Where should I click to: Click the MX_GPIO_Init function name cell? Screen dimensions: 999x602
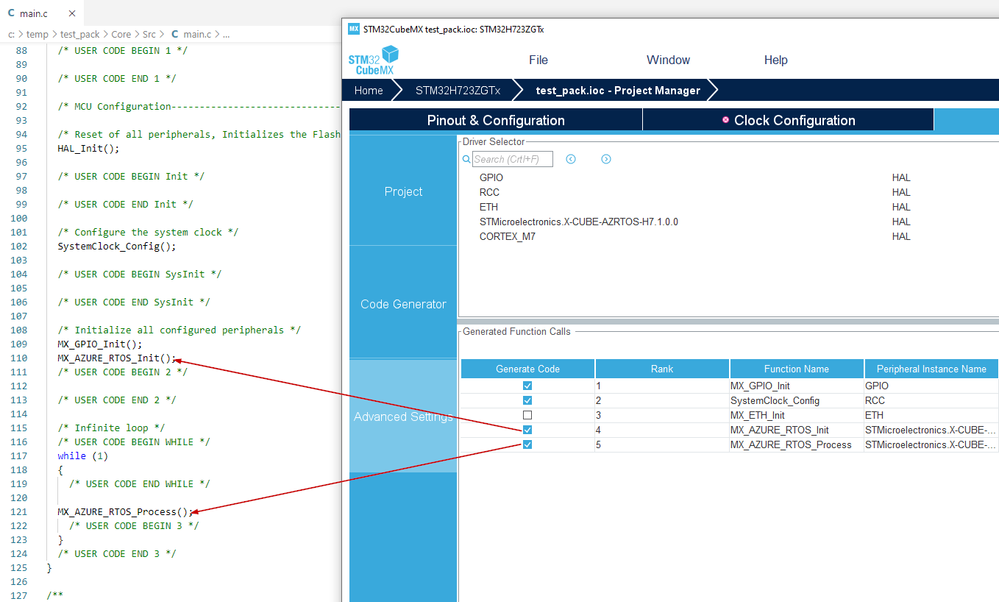[796, 386]
